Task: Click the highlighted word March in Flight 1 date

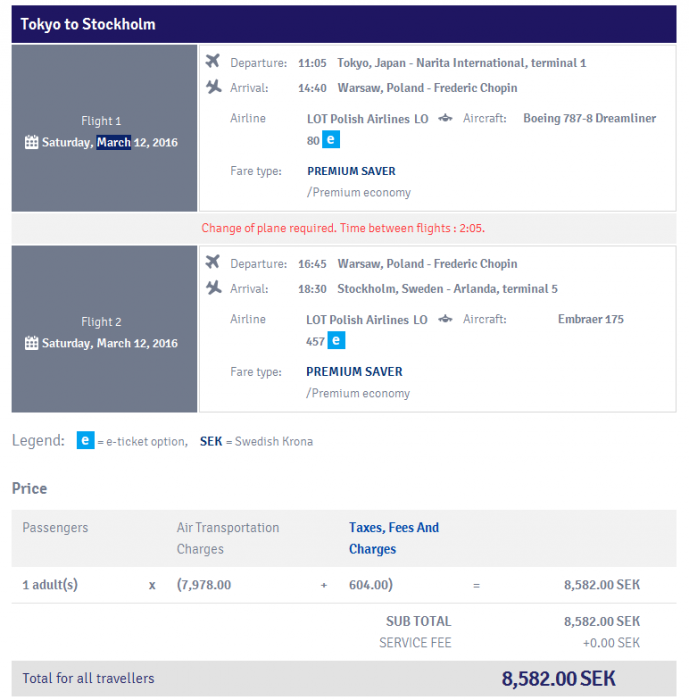Action: 114,142
